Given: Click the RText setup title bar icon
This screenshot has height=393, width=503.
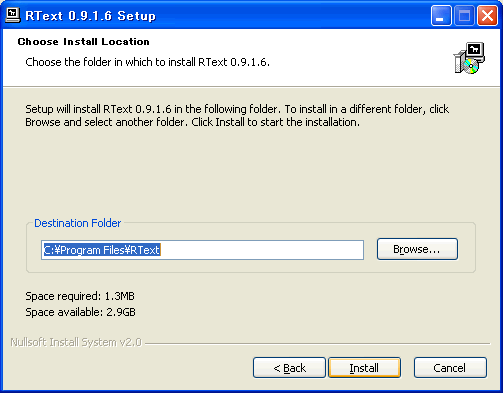Looking at the screenshot, I should (13, 15).
